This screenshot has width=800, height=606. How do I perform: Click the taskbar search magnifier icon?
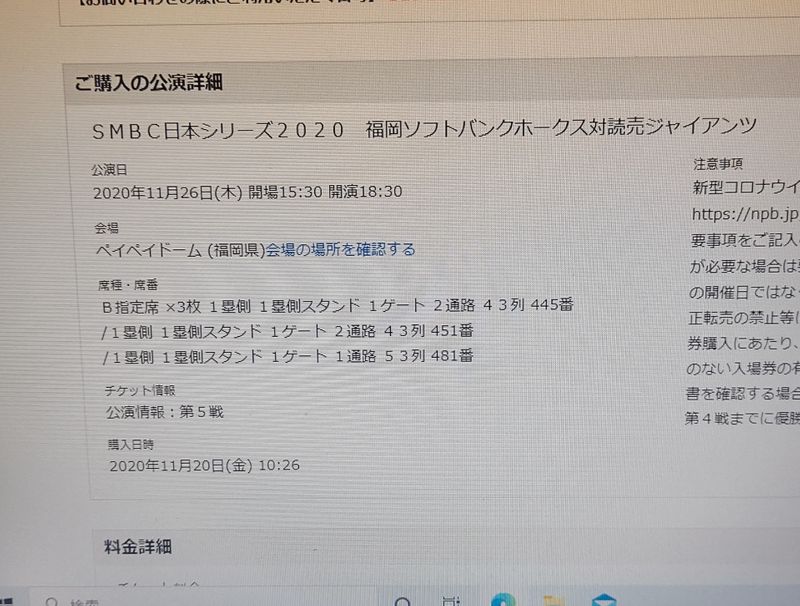point(51,602)
